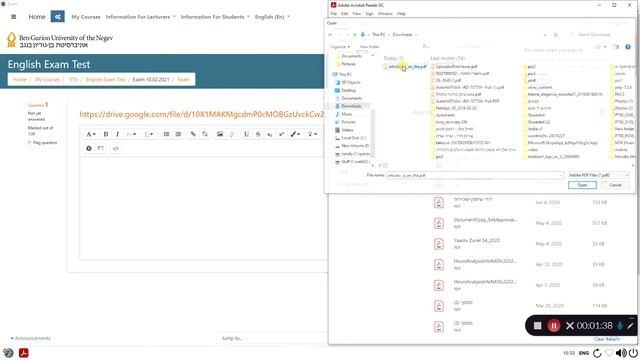Insert a link in the editor
Screen dimensions: 640x360
(193, 134)
